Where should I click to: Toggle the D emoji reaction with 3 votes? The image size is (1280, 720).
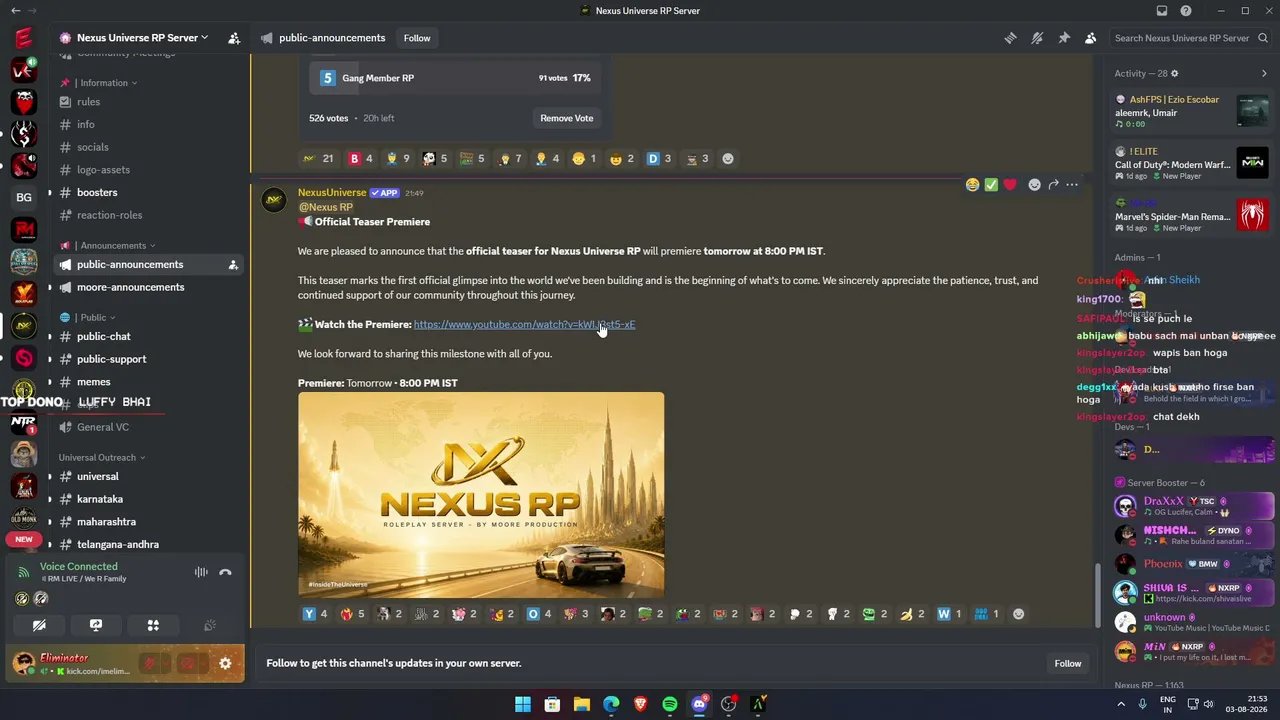(659, 158)
